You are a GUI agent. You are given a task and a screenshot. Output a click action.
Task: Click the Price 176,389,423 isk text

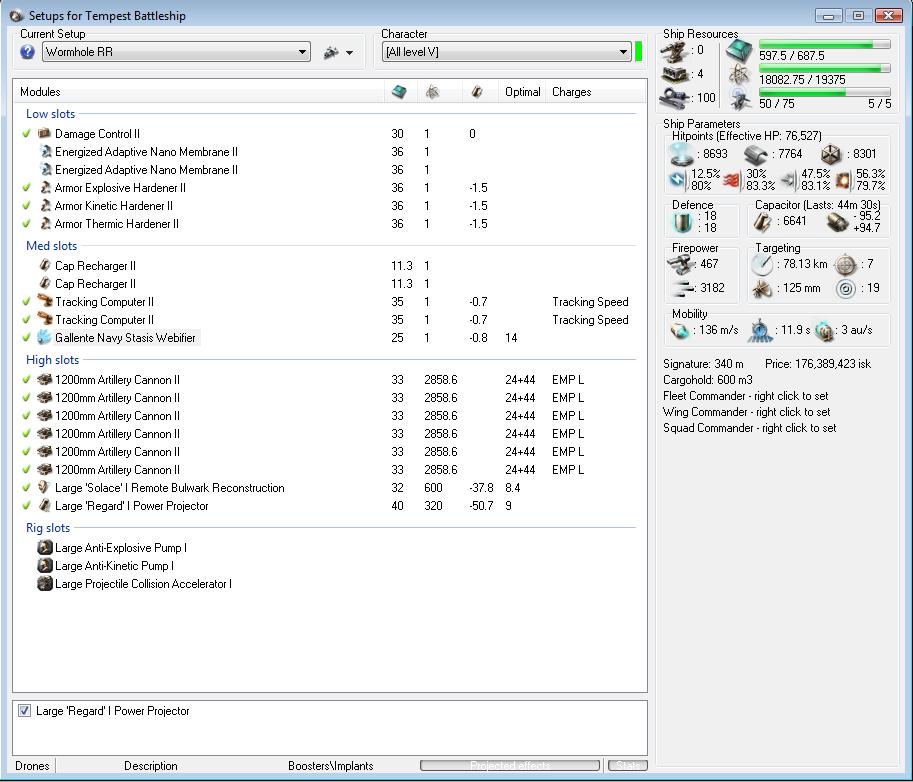point(818,364)
